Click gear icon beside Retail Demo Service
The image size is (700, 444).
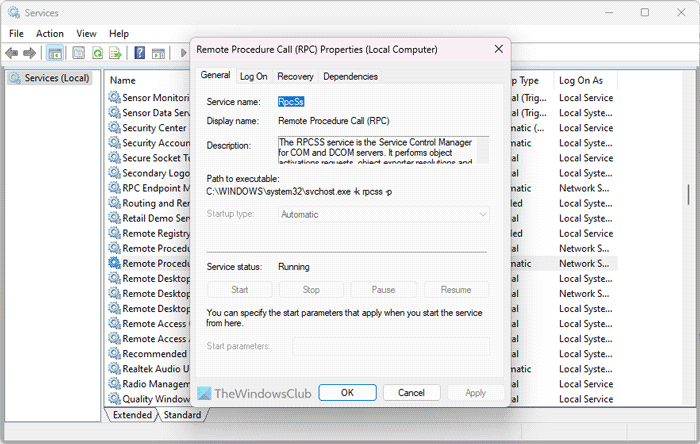pyautogui.click(x=115, y=218)
